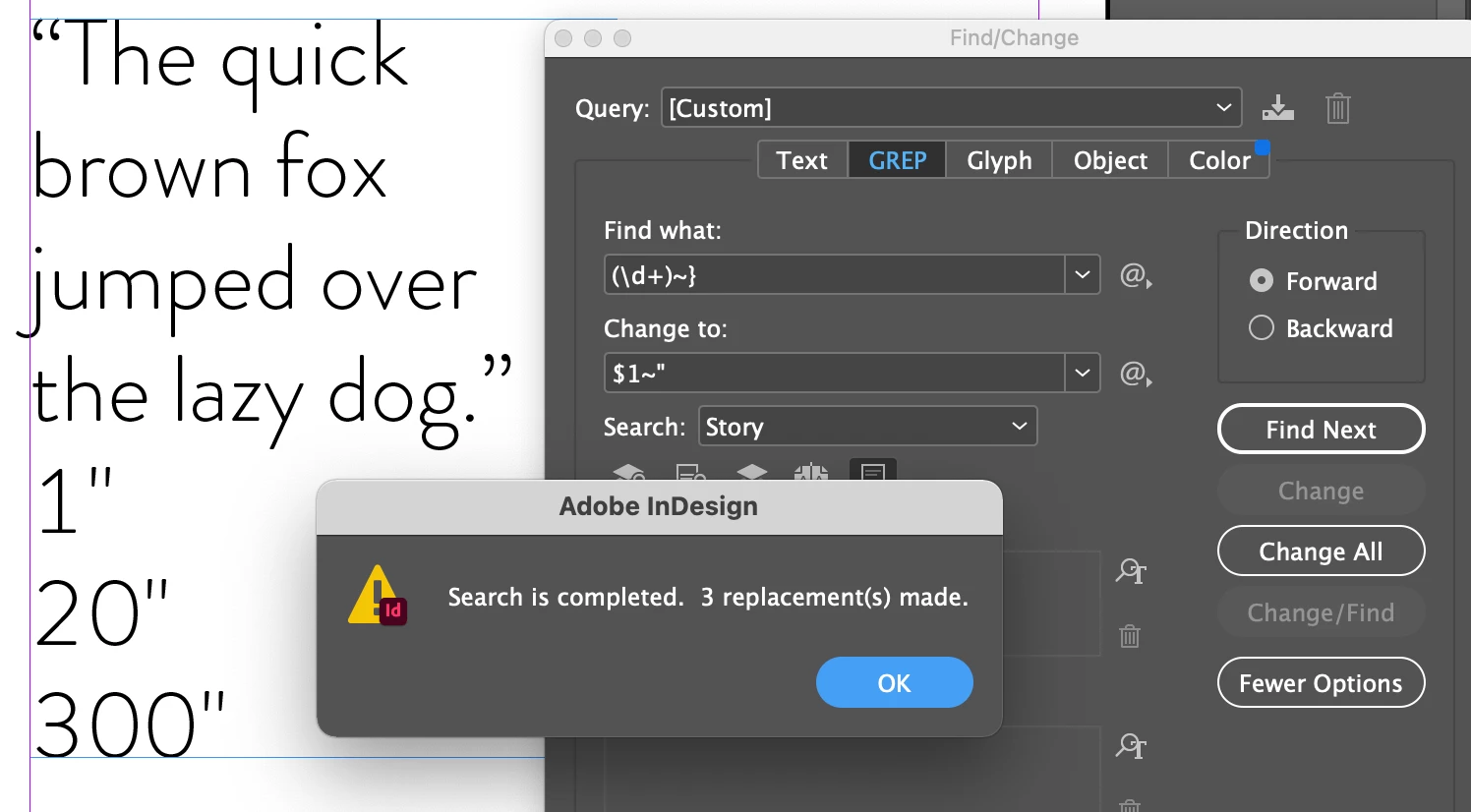Click the 'Search is completed.' message text
Screen dimensions: 1471x812
tap(565, 597)
